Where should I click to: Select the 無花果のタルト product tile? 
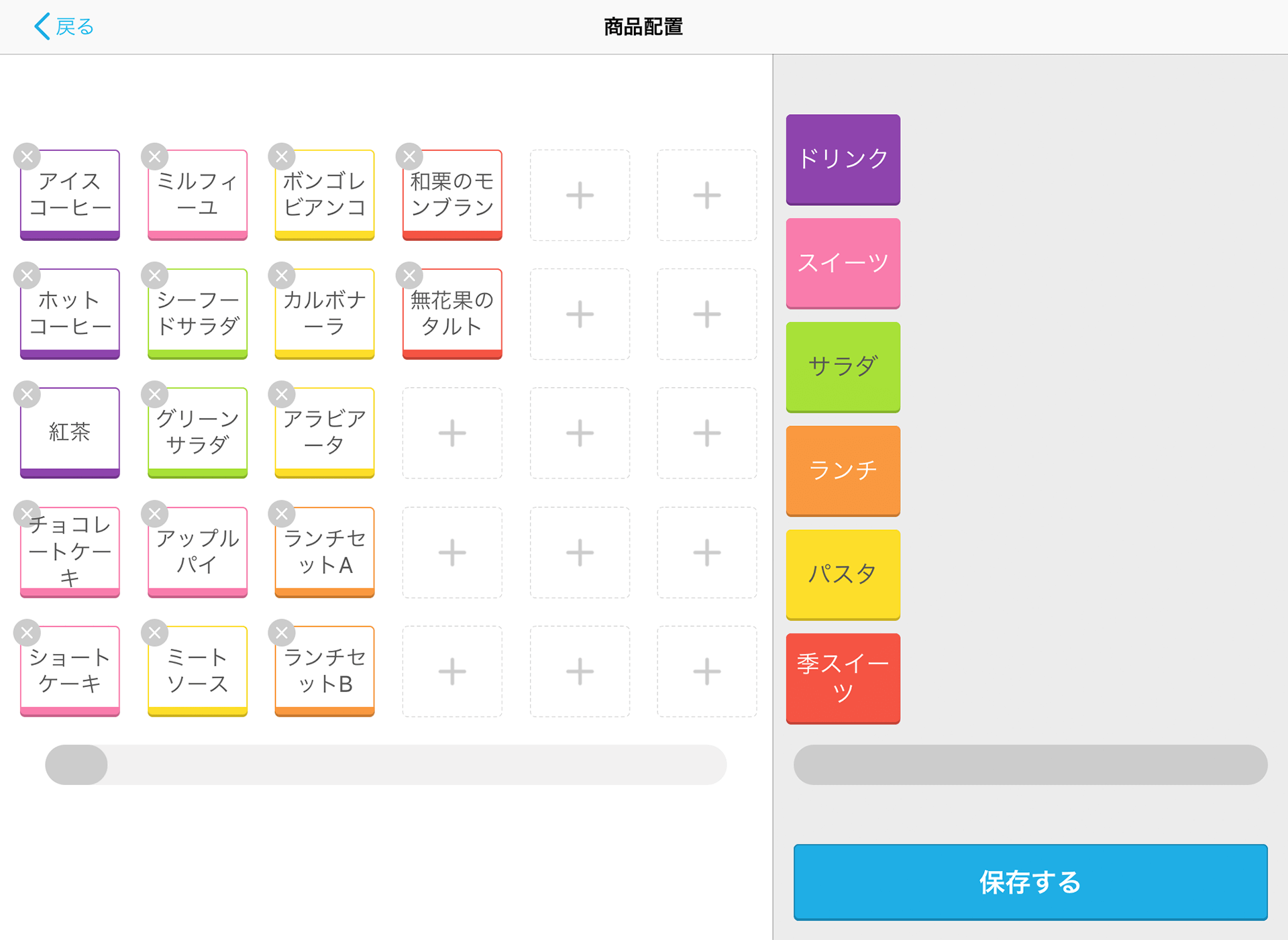(452, 314)
